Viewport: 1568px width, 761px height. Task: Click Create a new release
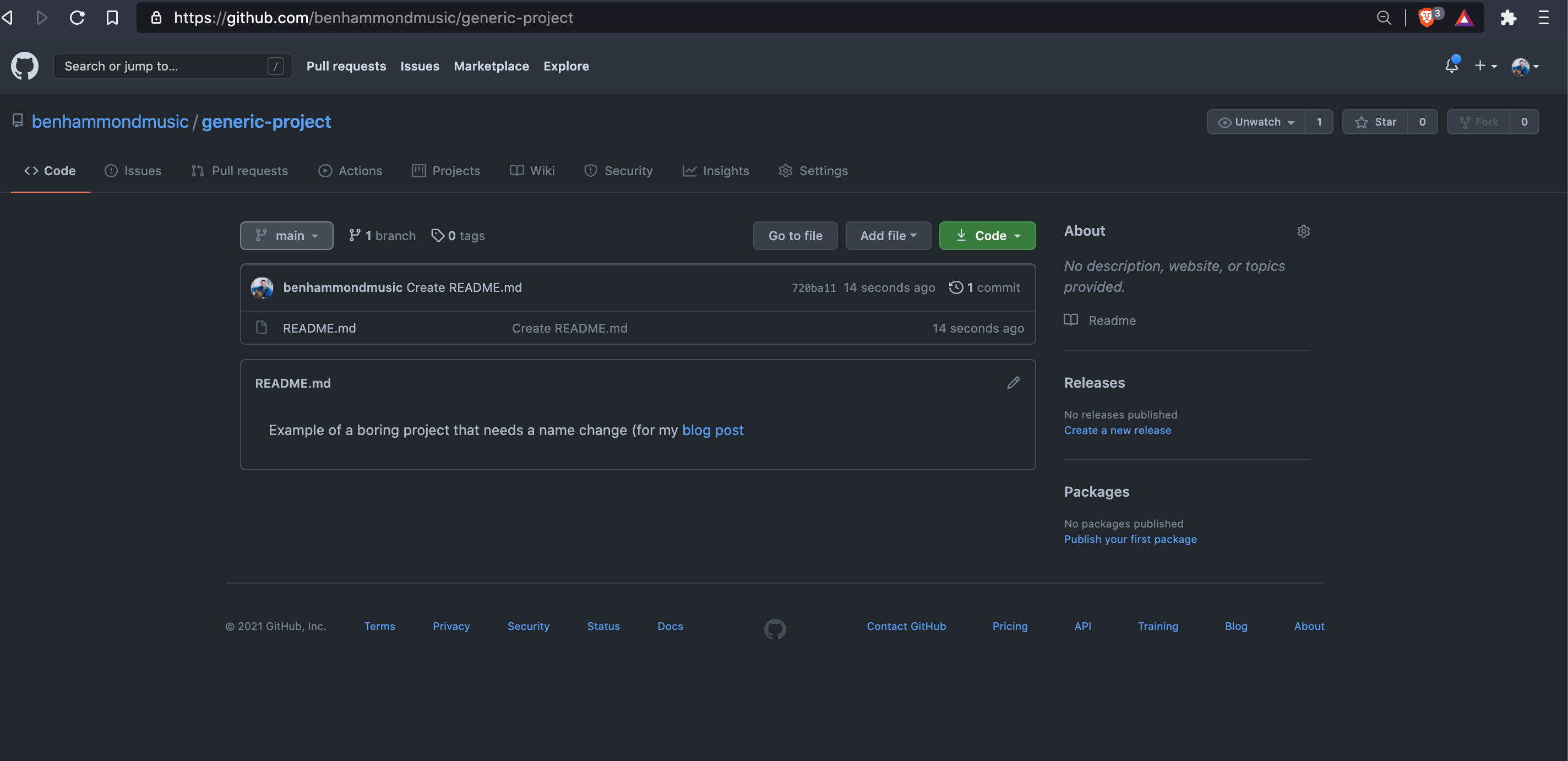tap(1118, 430)
